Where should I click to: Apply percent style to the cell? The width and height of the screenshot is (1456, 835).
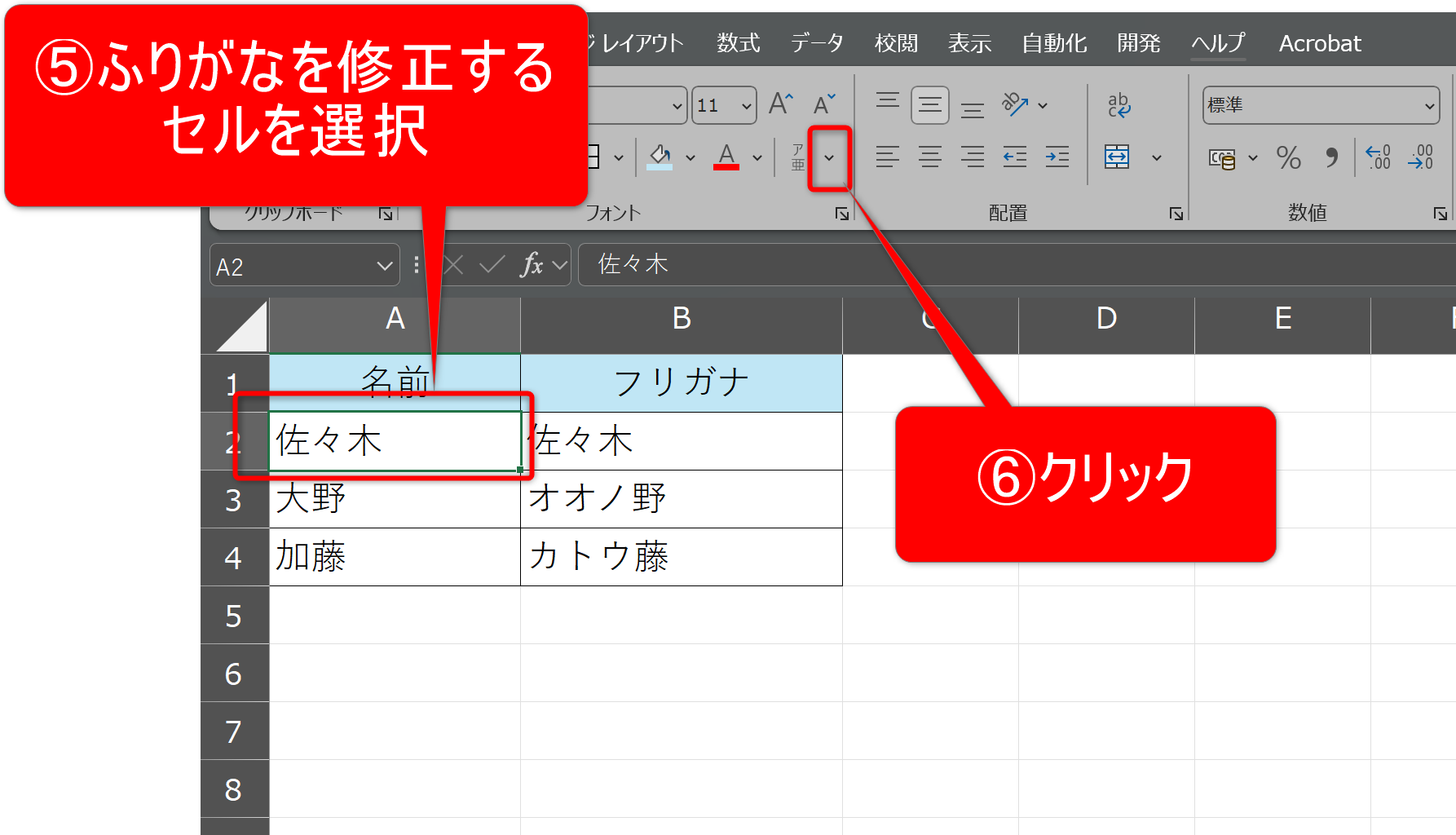(x=1288, y=157)
